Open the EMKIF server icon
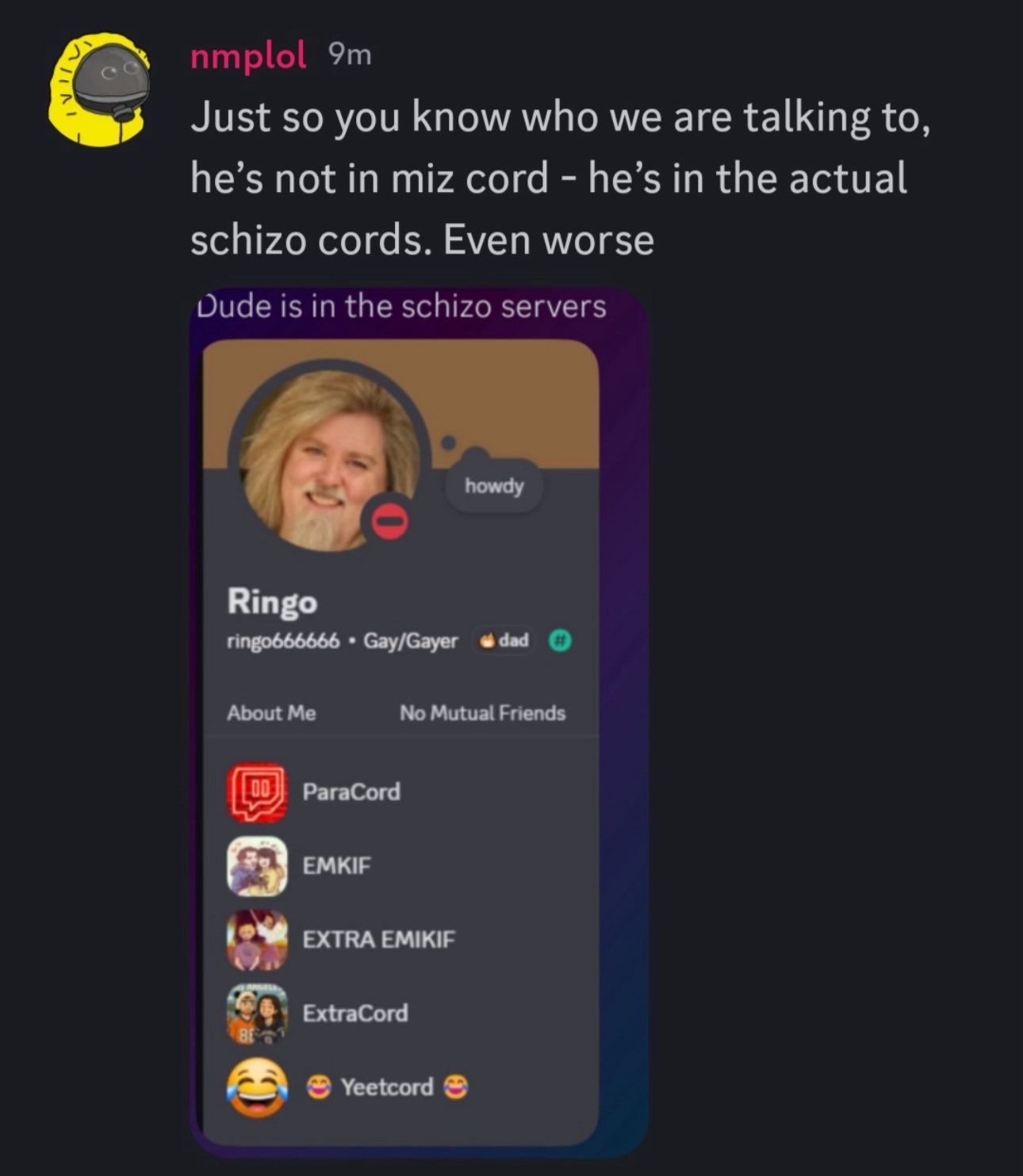 [x=257, y=866]
